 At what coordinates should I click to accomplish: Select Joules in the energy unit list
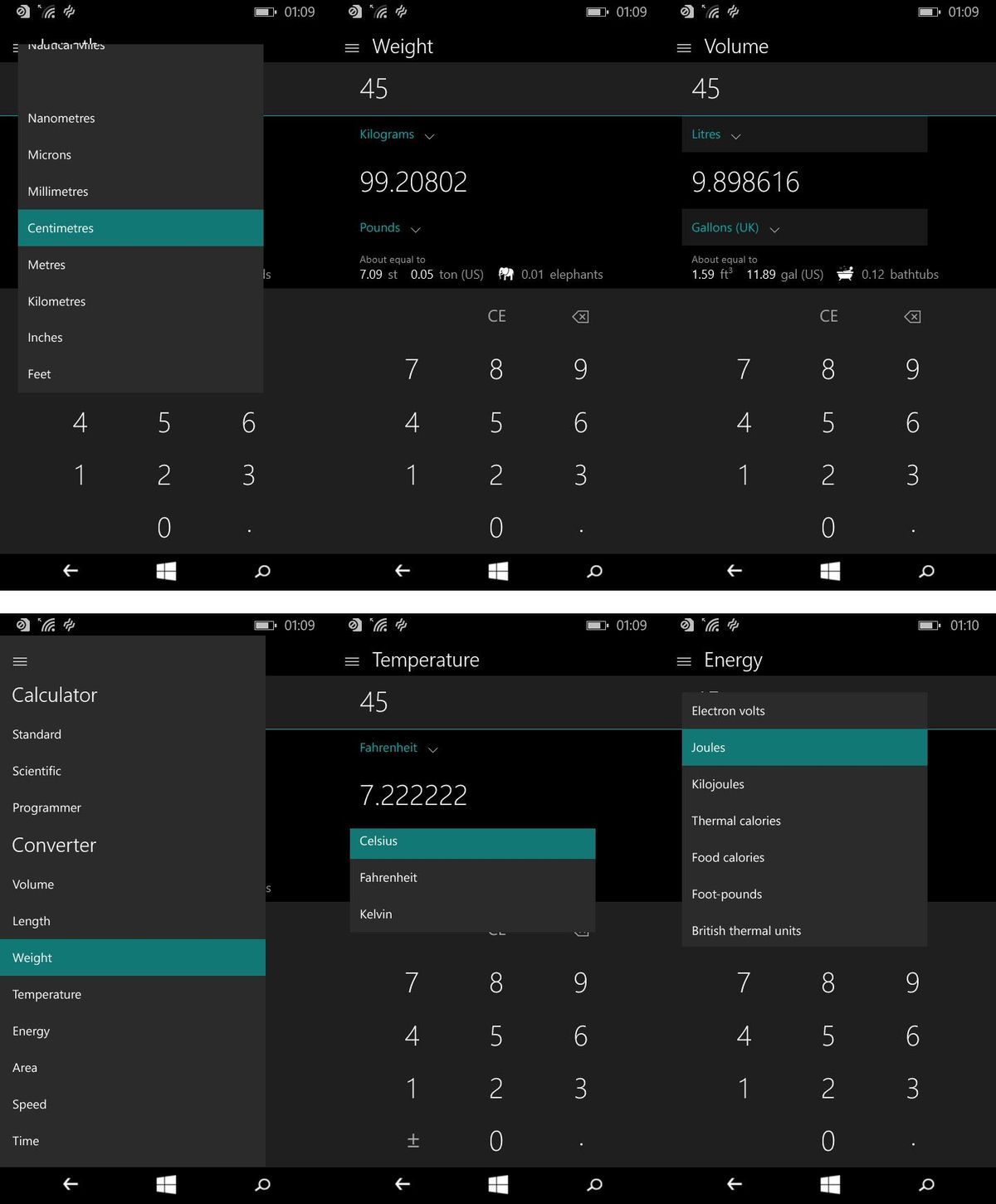click(708, 747)
